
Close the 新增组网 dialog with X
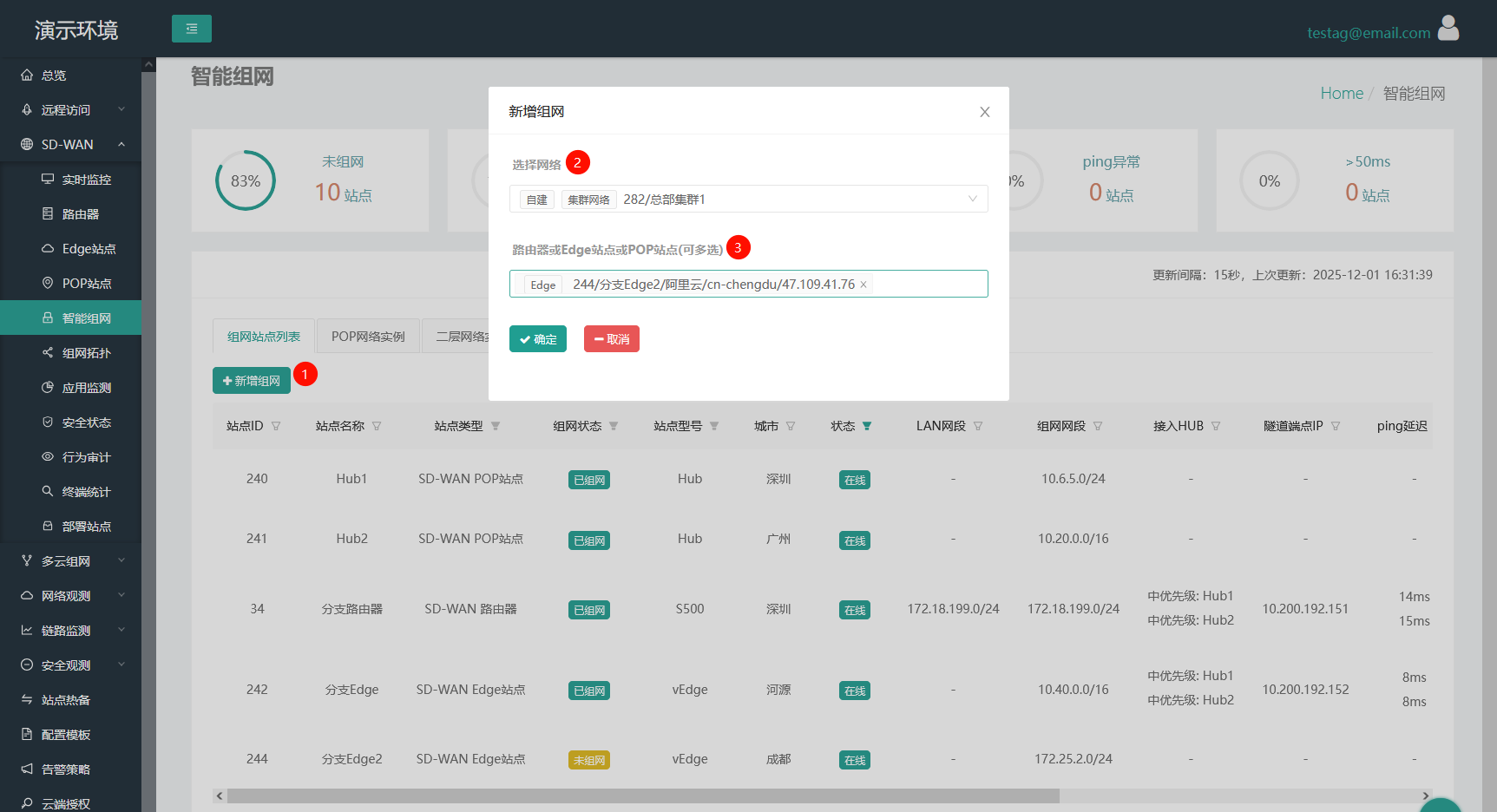pos(985,112)
